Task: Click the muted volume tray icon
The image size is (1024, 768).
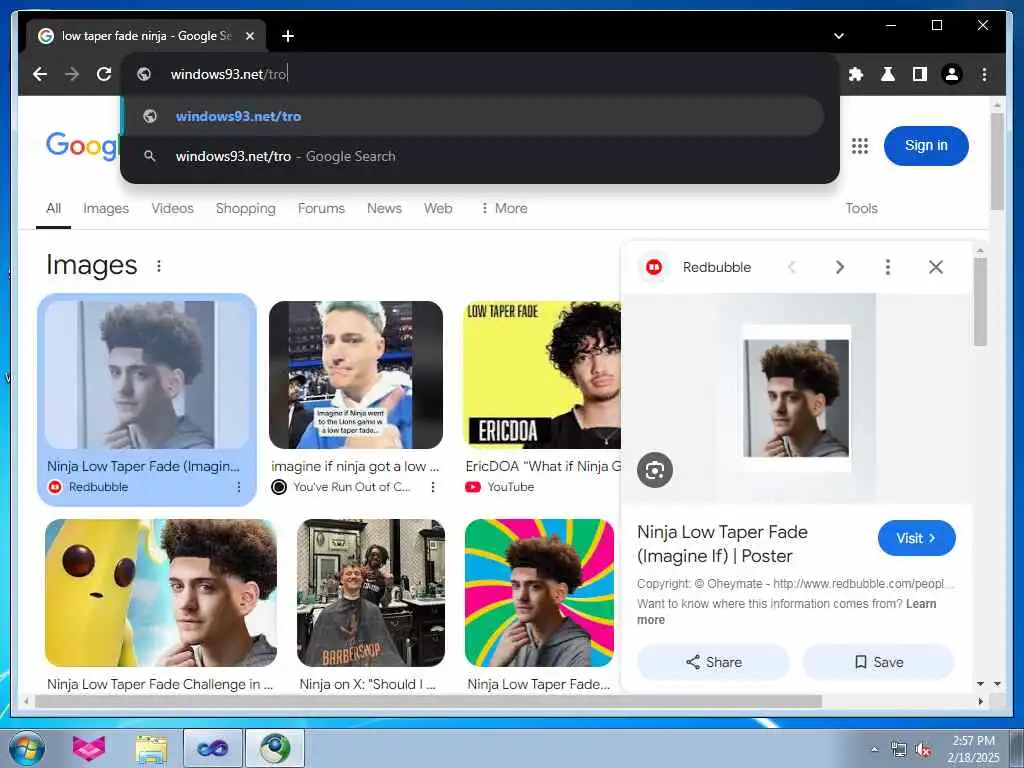Action: 923,750
